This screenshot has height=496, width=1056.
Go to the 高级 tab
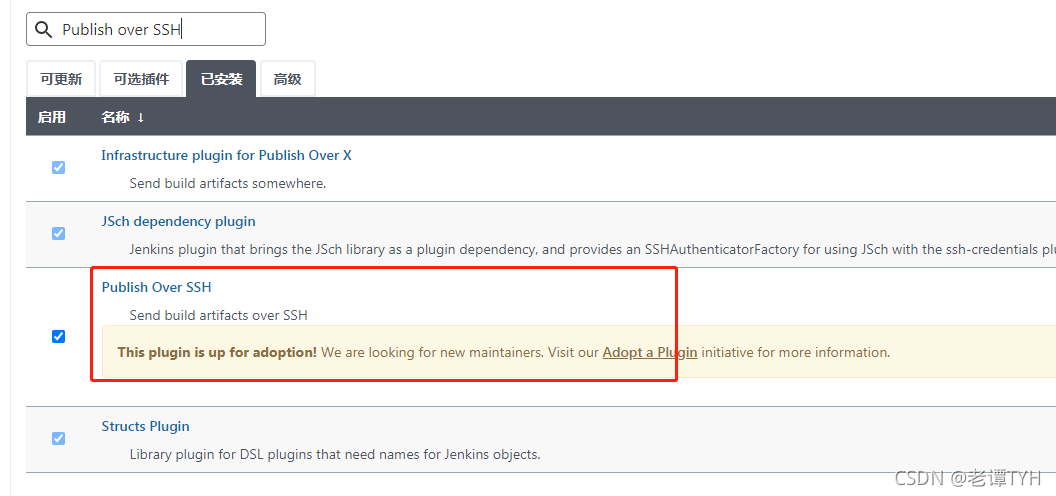(288, 80)
